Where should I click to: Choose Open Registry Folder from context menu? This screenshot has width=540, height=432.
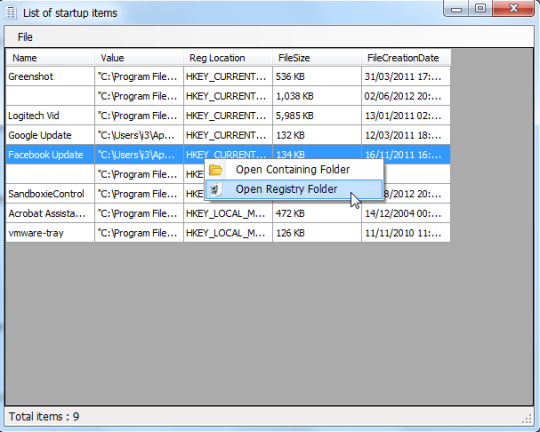click(x=294, y=189)
